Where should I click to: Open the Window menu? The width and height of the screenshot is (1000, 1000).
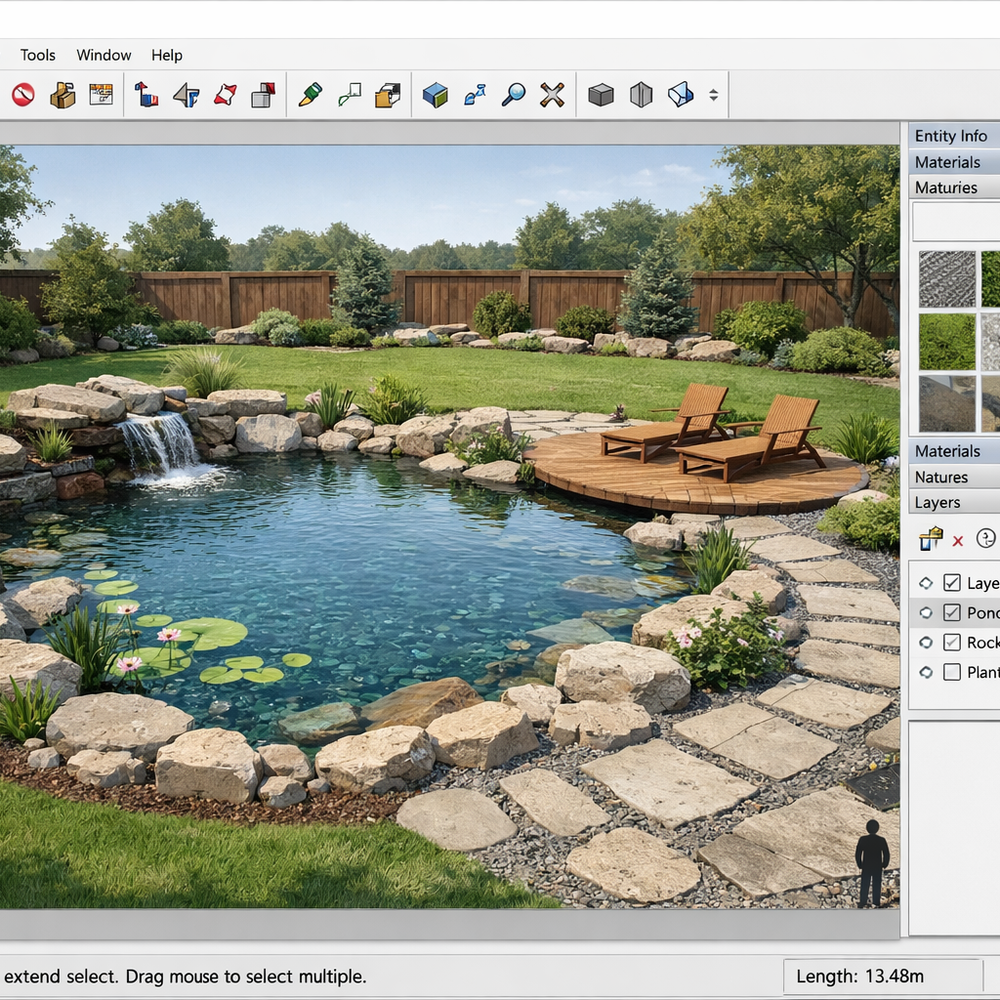pyautogui.click(x=104, y=55)
